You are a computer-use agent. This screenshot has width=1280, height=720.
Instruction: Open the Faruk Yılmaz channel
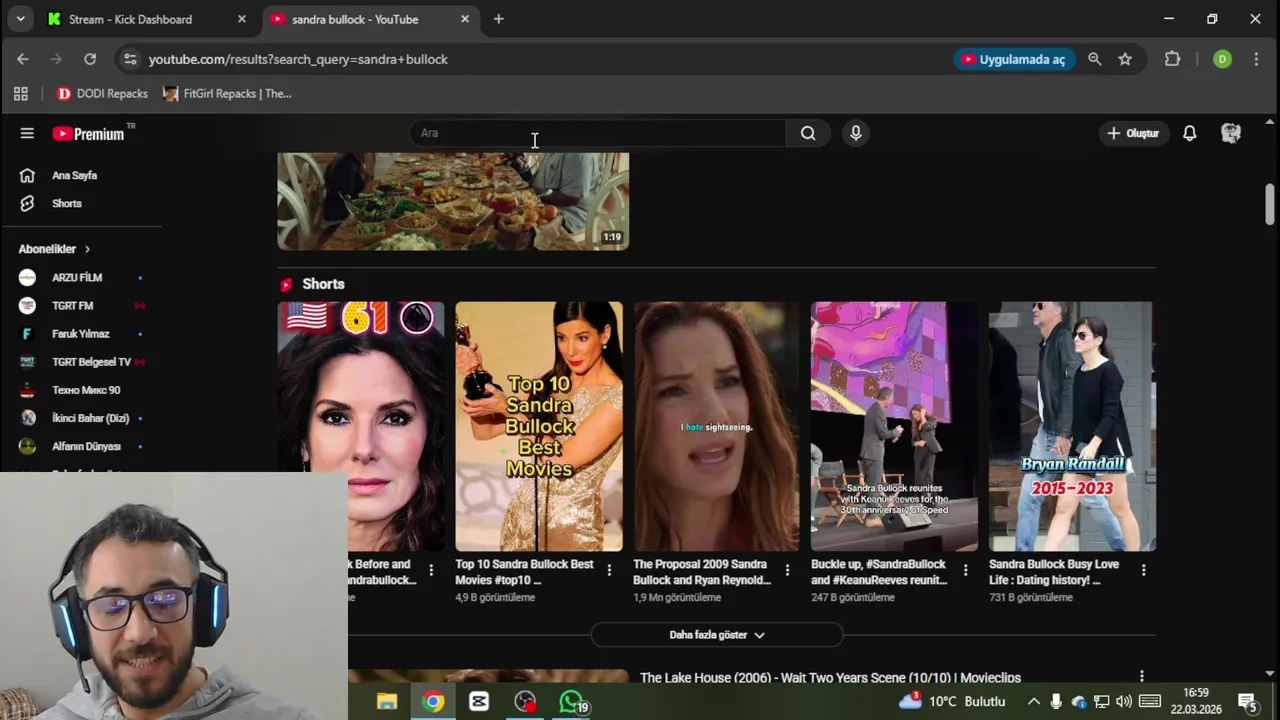[x=80, y=333]
